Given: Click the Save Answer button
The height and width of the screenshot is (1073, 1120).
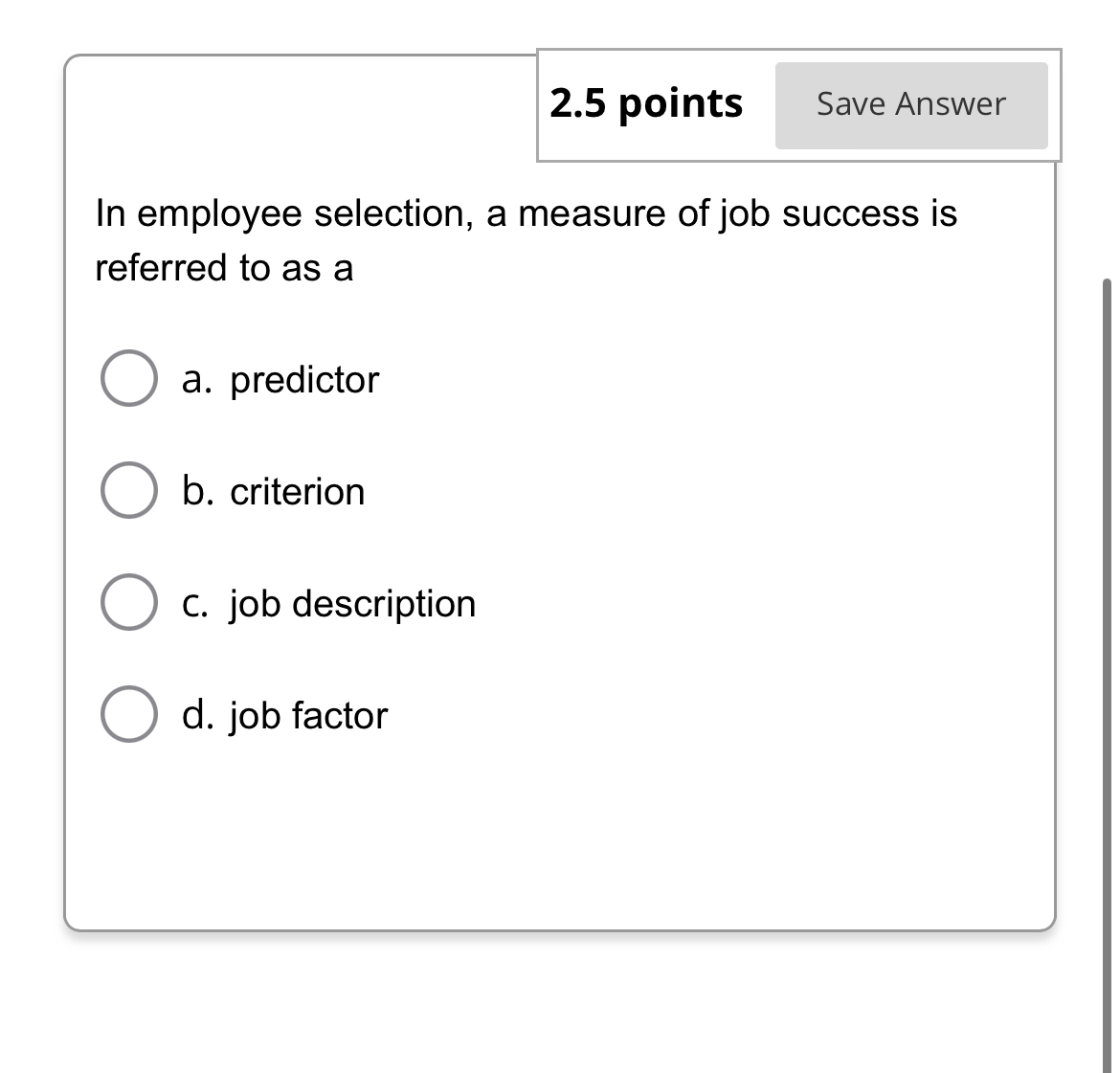Looking at the screenshot, I should point(910,104).
